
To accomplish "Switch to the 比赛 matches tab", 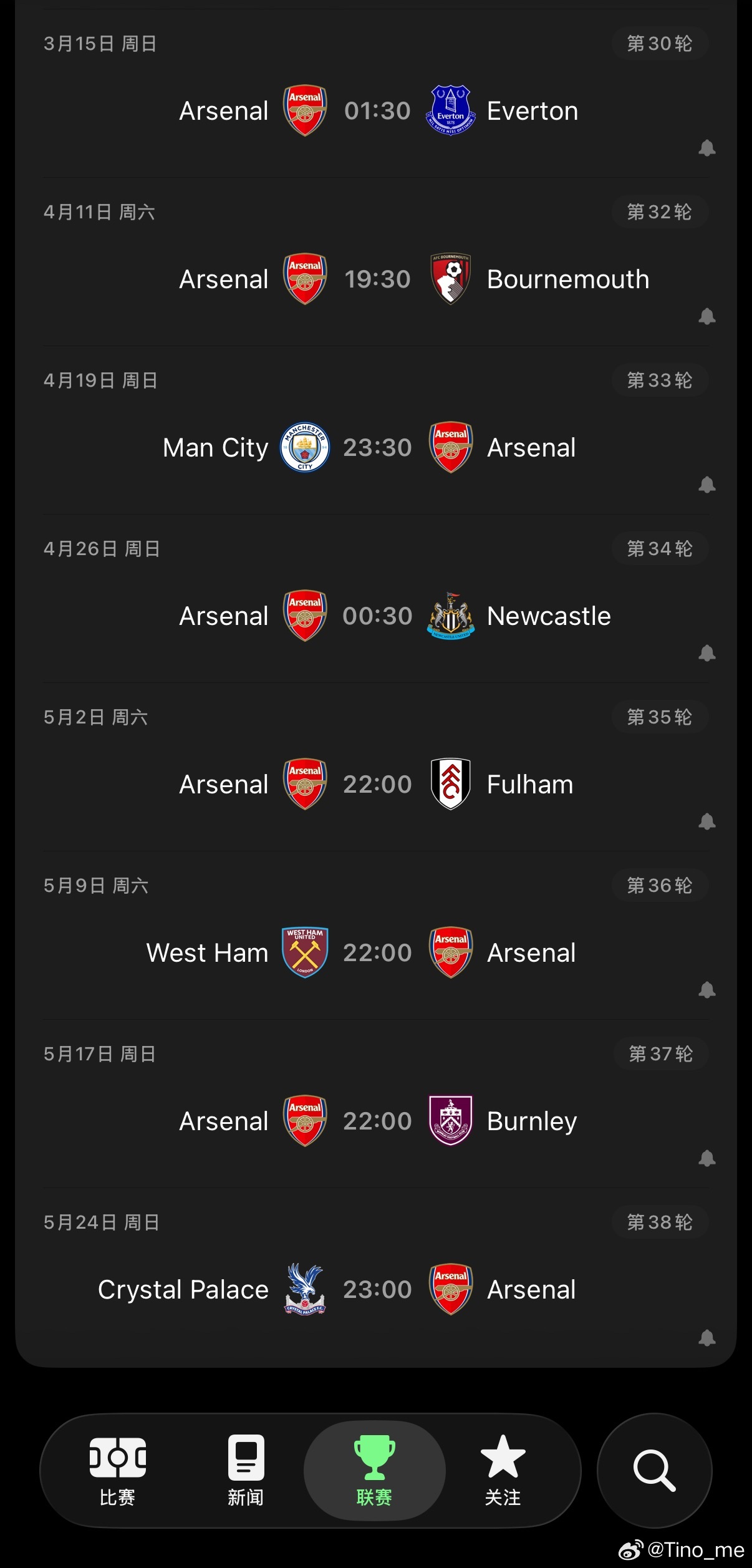I will (x=117, y=1471).
